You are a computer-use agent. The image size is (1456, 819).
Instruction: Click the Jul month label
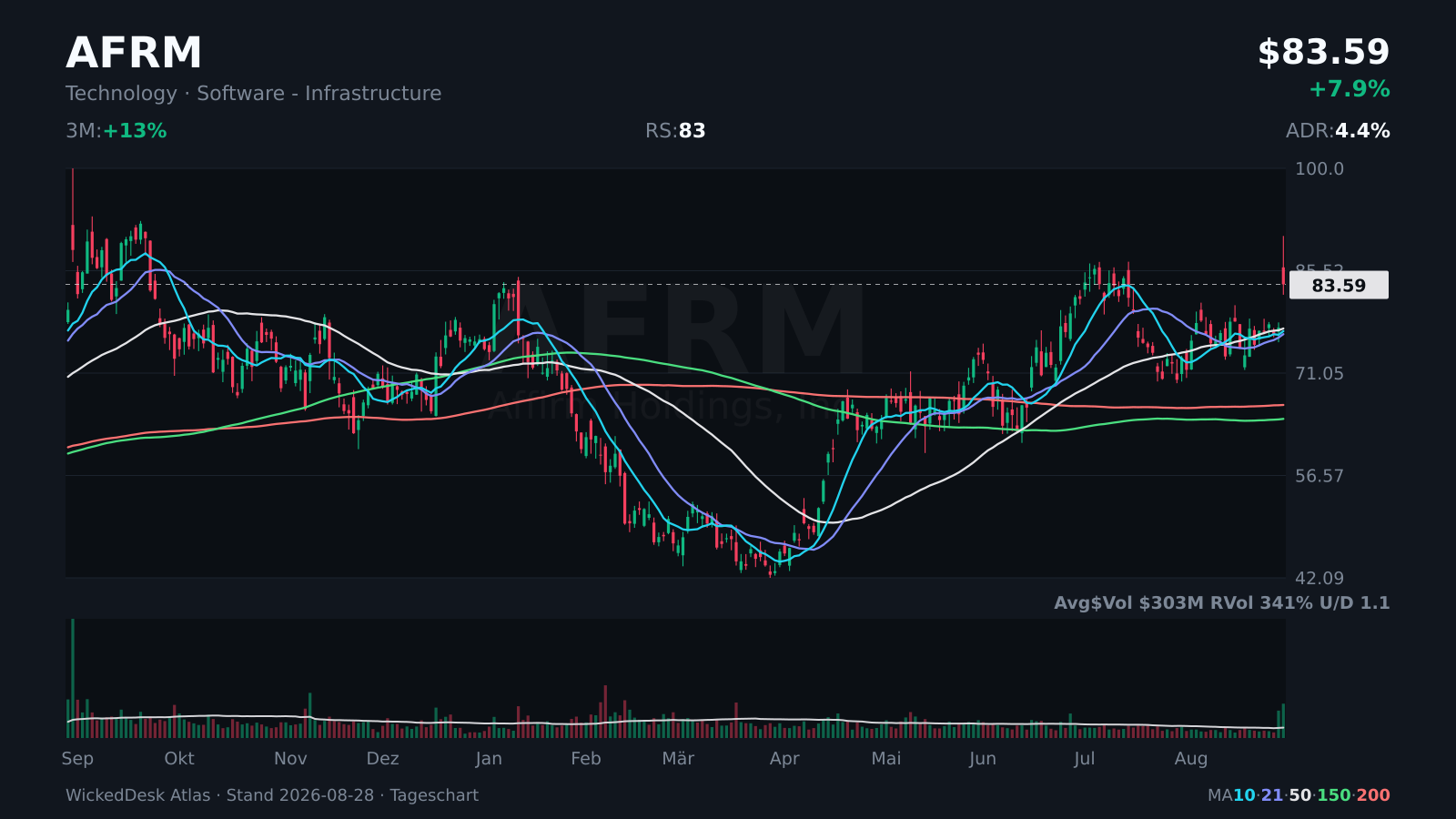(1084, 759)
